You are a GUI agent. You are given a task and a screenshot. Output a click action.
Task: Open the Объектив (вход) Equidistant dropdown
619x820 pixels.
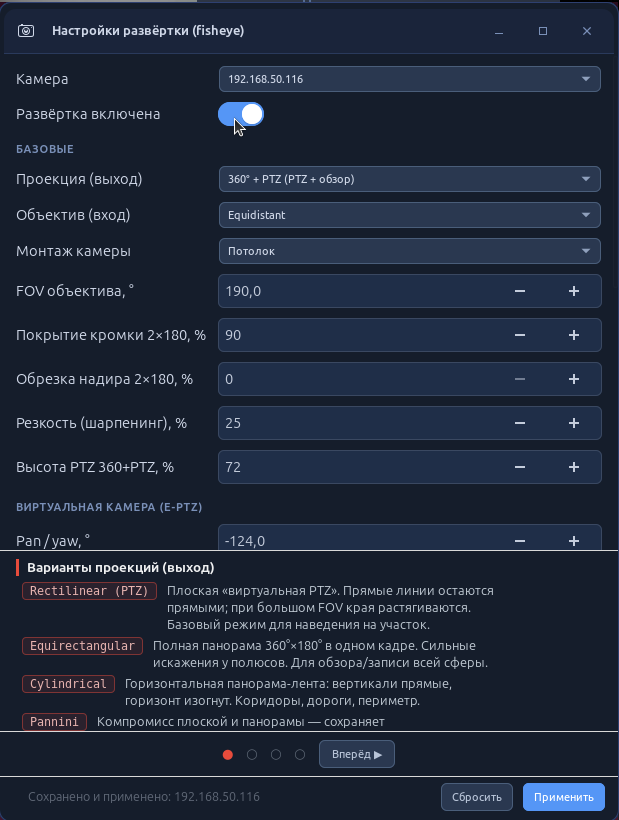(409, 215)
